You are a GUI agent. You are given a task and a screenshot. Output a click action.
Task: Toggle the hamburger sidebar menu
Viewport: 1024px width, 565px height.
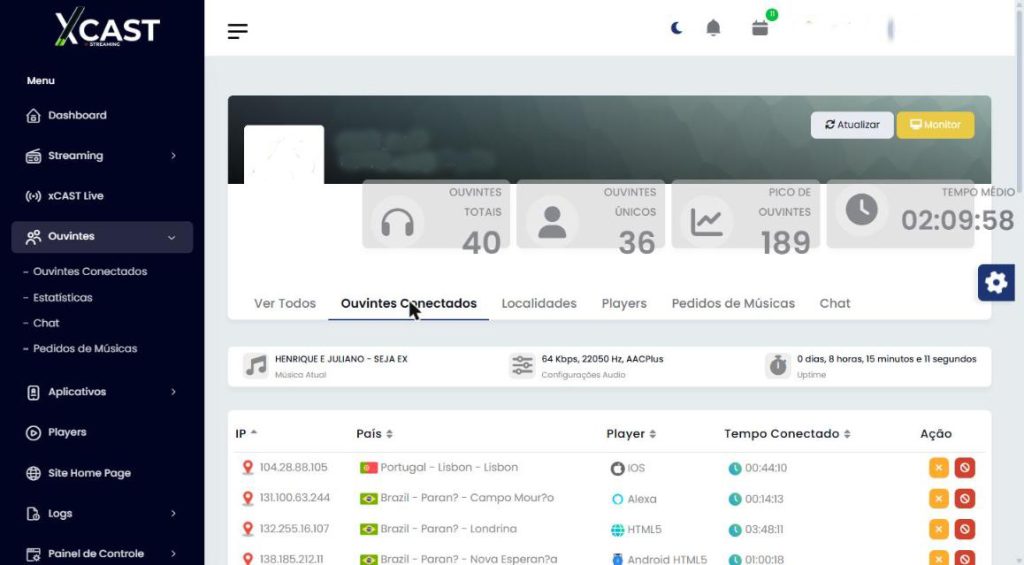pos(238,31)
